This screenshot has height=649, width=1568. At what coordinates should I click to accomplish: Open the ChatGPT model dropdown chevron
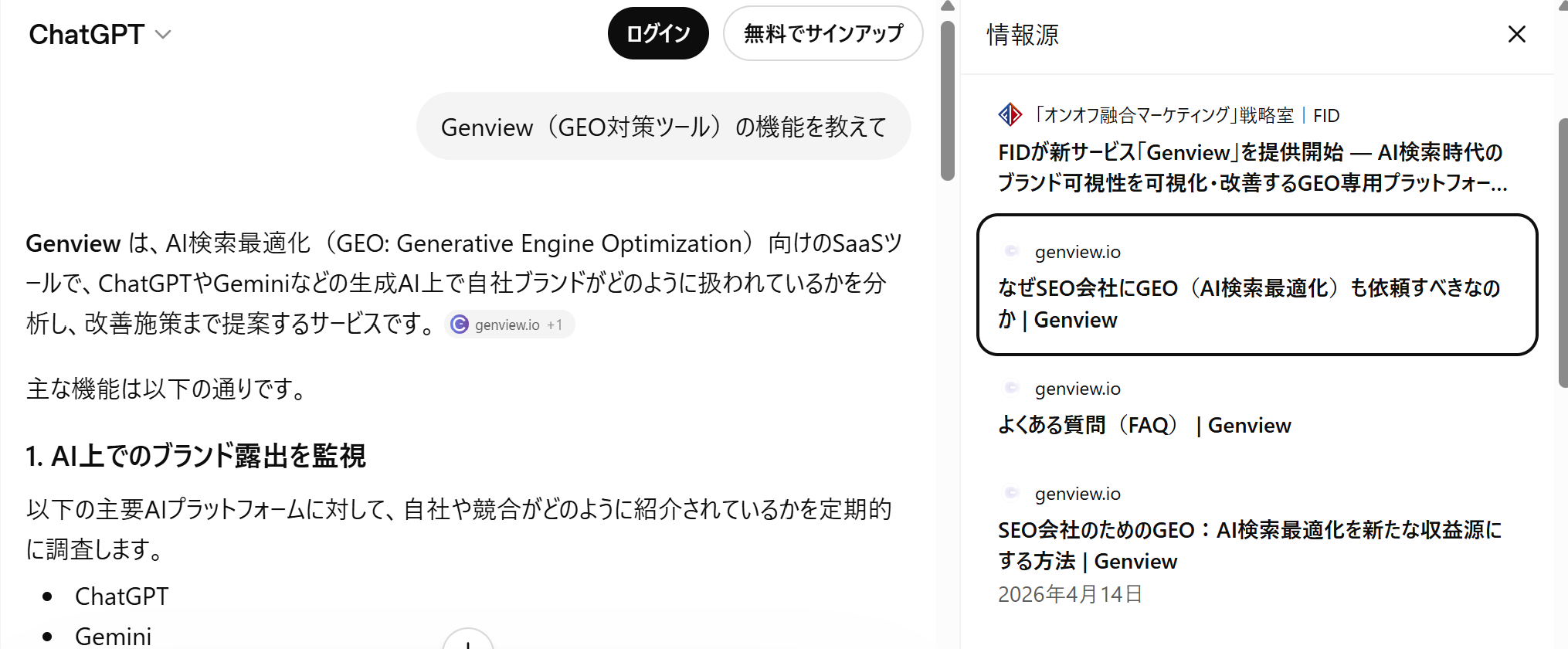pos(163,35)
